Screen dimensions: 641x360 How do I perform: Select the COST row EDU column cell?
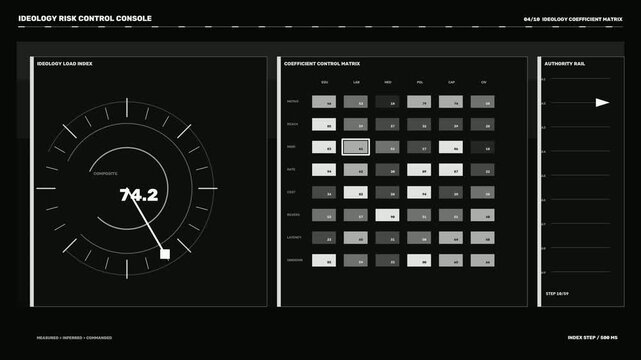coord(324,192)
